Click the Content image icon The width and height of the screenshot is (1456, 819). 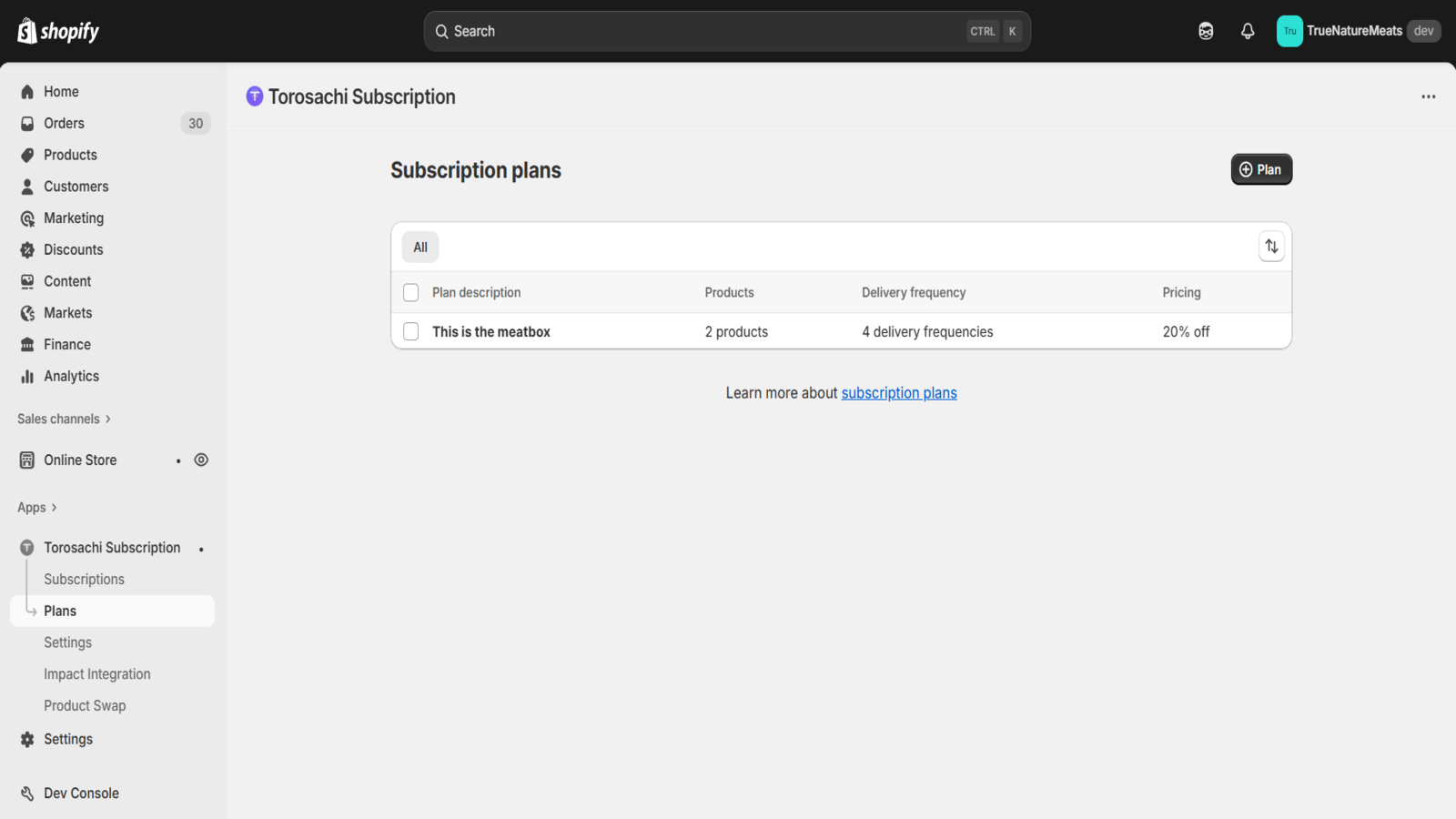[x=27, y=281]
